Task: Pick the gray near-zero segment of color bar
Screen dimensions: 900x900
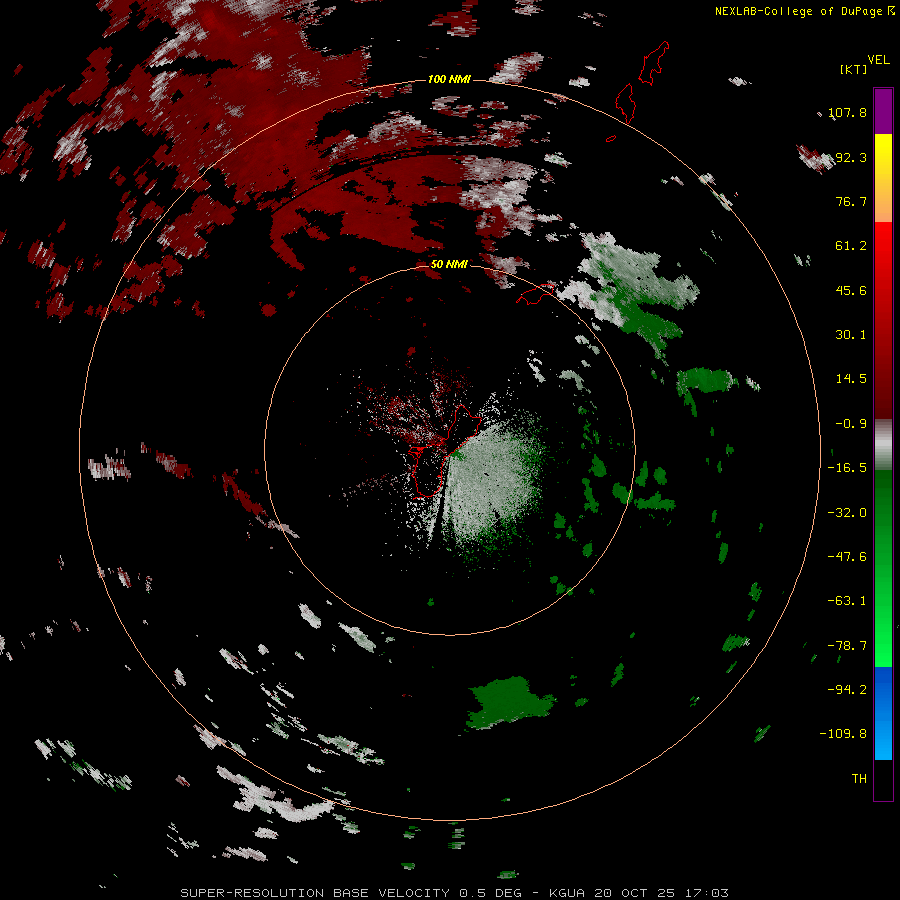Action: click(x=883, y=445)
